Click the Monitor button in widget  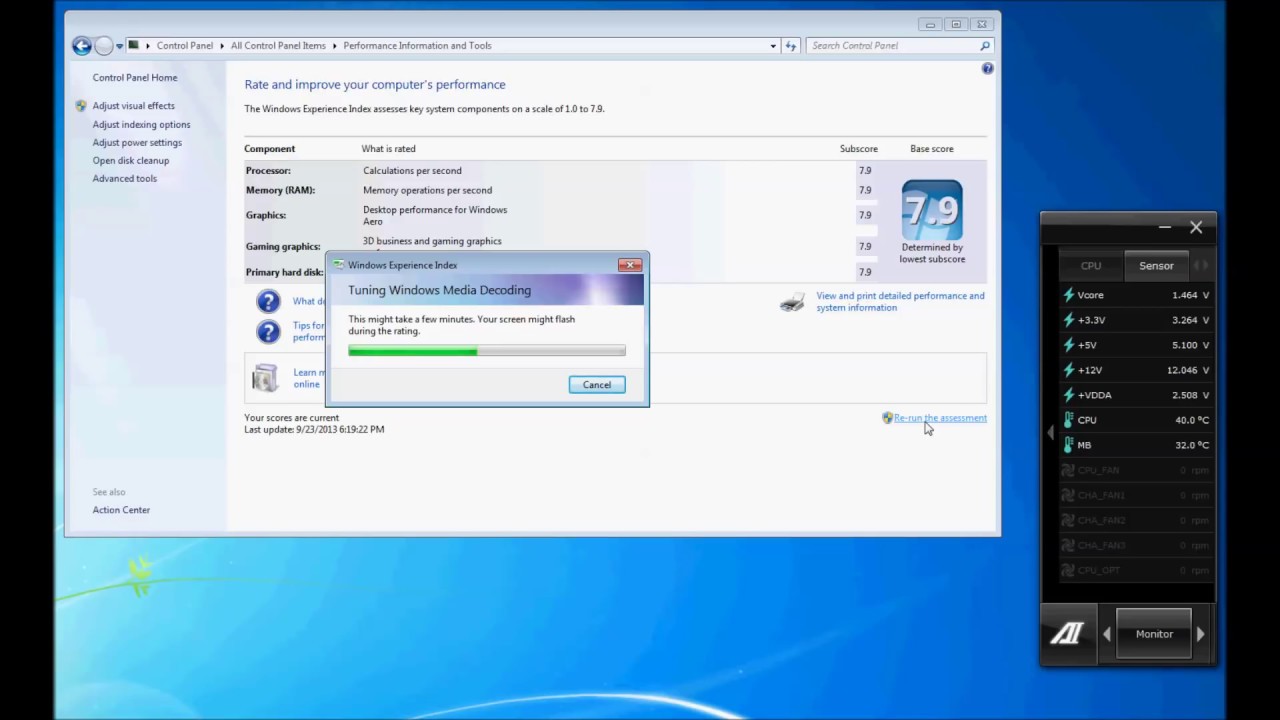[x=1154, y=634]
